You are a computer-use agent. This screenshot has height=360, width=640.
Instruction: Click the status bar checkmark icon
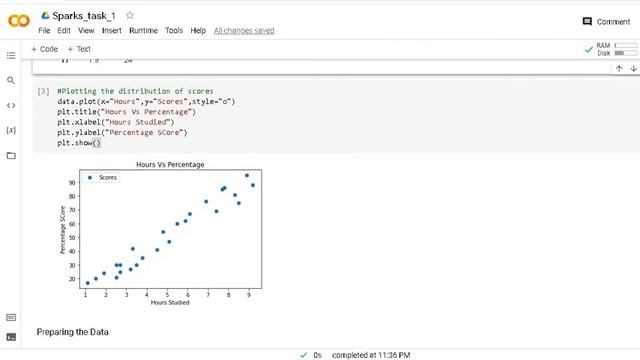point(303,355)
